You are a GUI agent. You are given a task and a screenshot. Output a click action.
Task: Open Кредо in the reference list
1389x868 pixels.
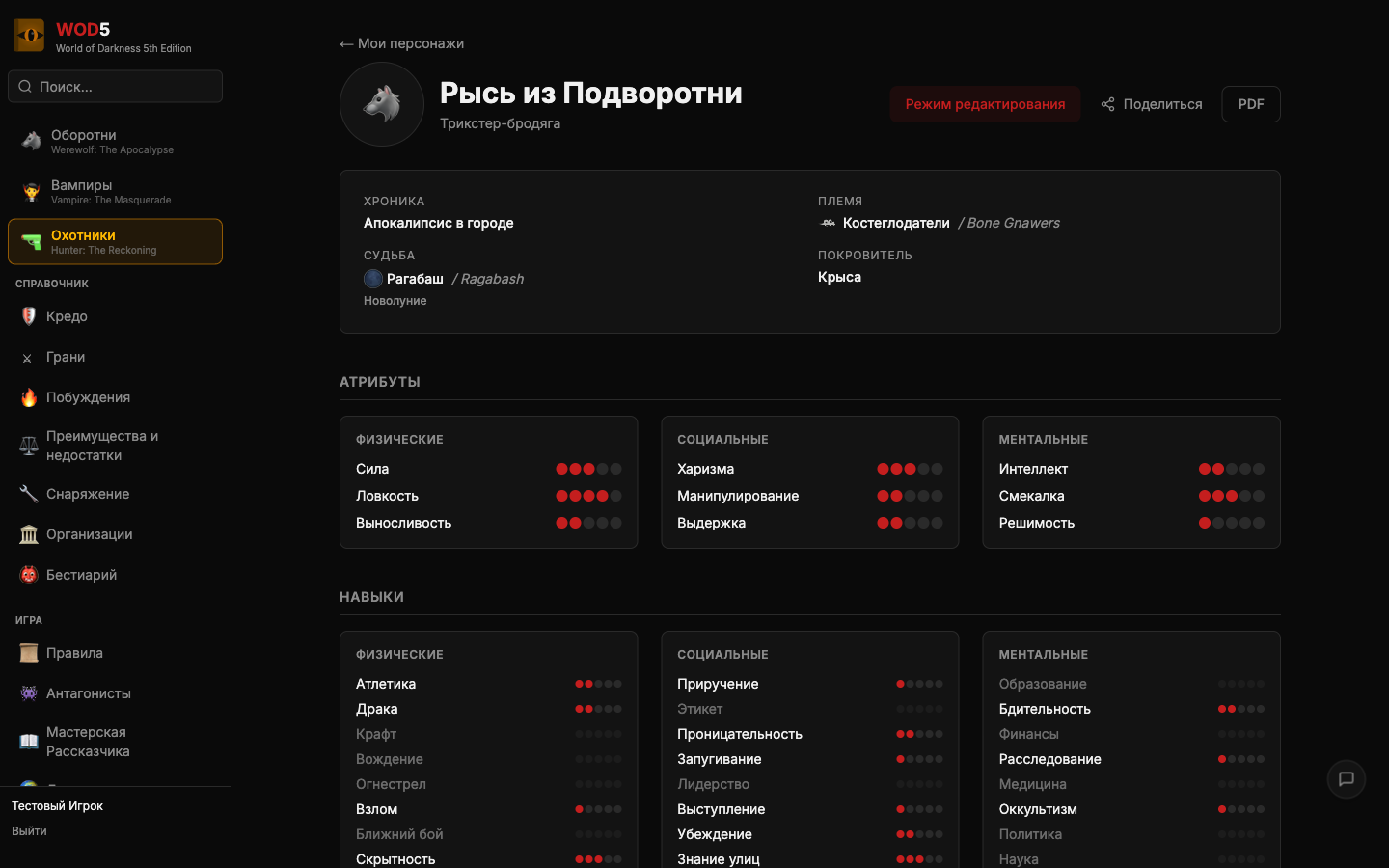click(115, 316)
